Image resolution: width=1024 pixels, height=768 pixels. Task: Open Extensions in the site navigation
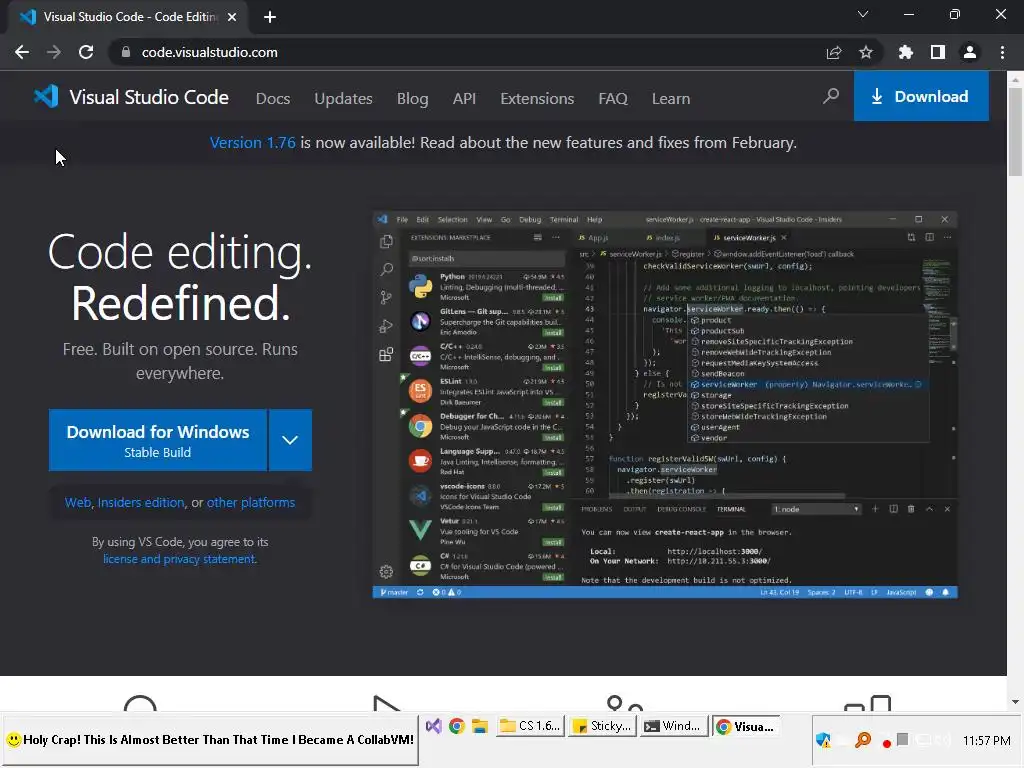click(x=537, y=99)
